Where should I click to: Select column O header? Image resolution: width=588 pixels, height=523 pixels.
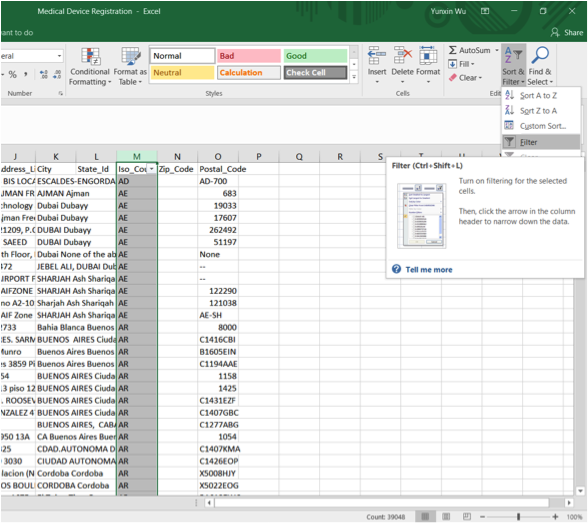tap(218, 156)
